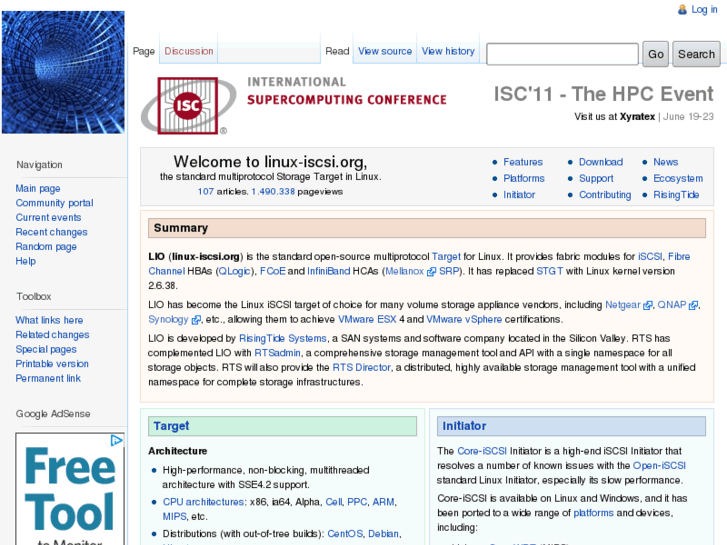Screen dimensions: 727x545
Task: Open the Download link
Action: [x=601, y=162]
